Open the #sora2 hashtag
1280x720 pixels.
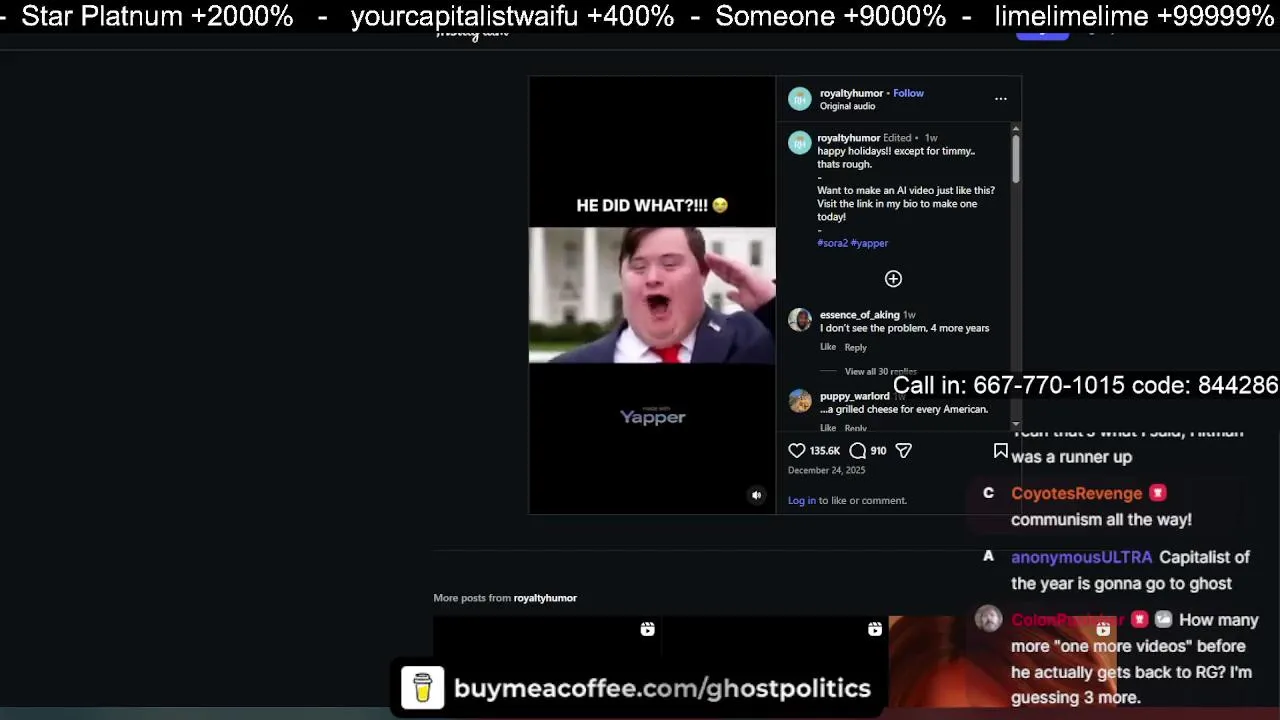(x=832, y=243)
